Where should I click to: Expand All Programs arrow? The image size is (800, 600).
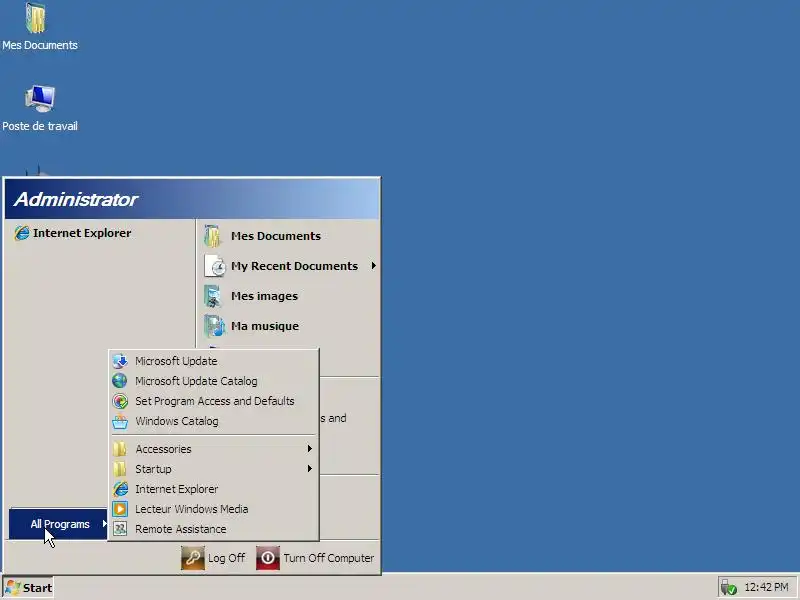pos(104,523)
